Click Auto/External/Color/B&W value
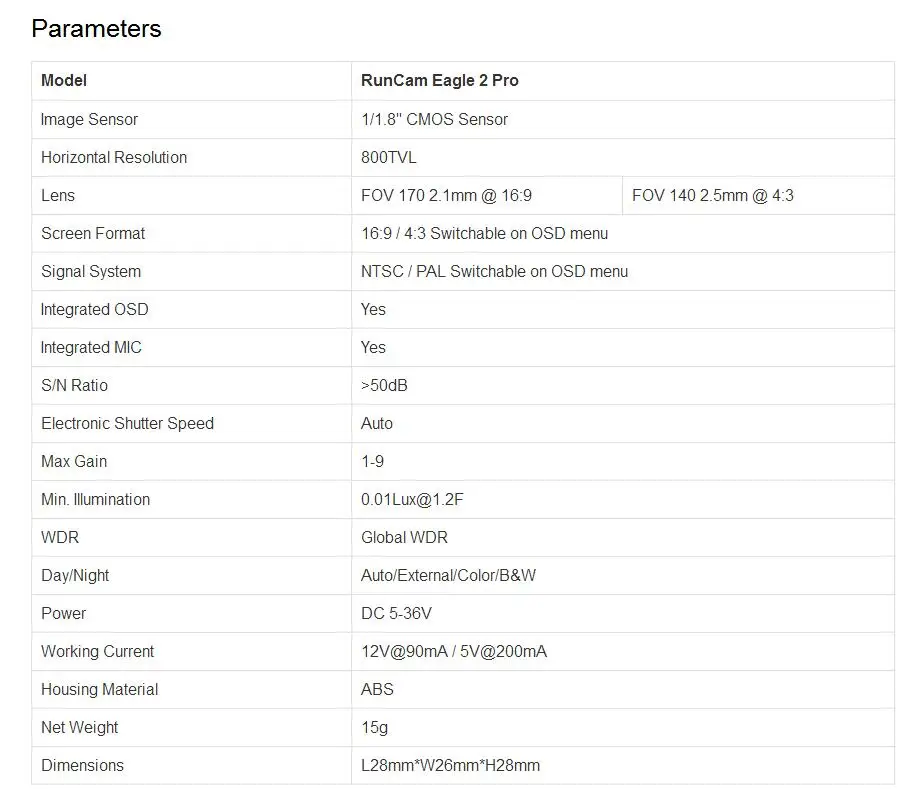 [x=448, y=575]
